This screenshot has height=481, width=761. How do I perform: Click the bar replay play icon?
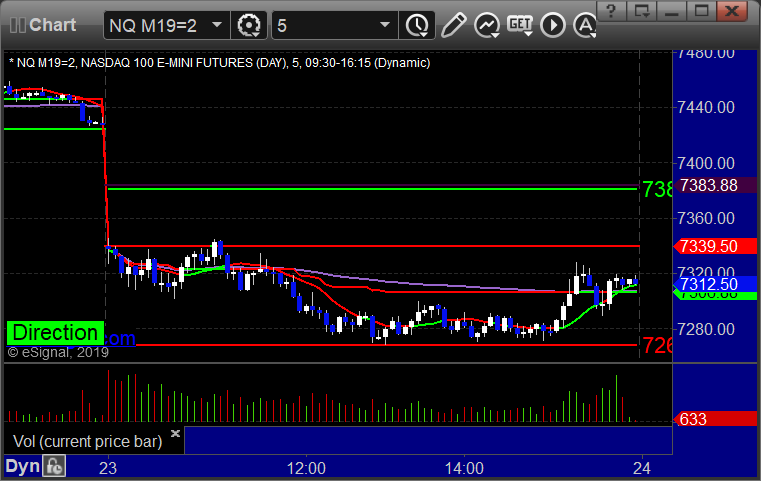coord(553,25)
